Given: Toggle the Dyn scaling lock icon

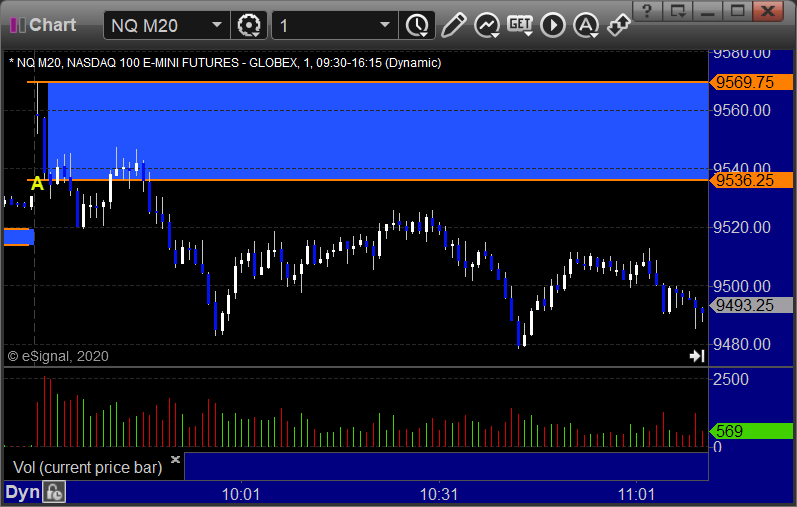Looking at the screenshot, I should click(54, 492).
